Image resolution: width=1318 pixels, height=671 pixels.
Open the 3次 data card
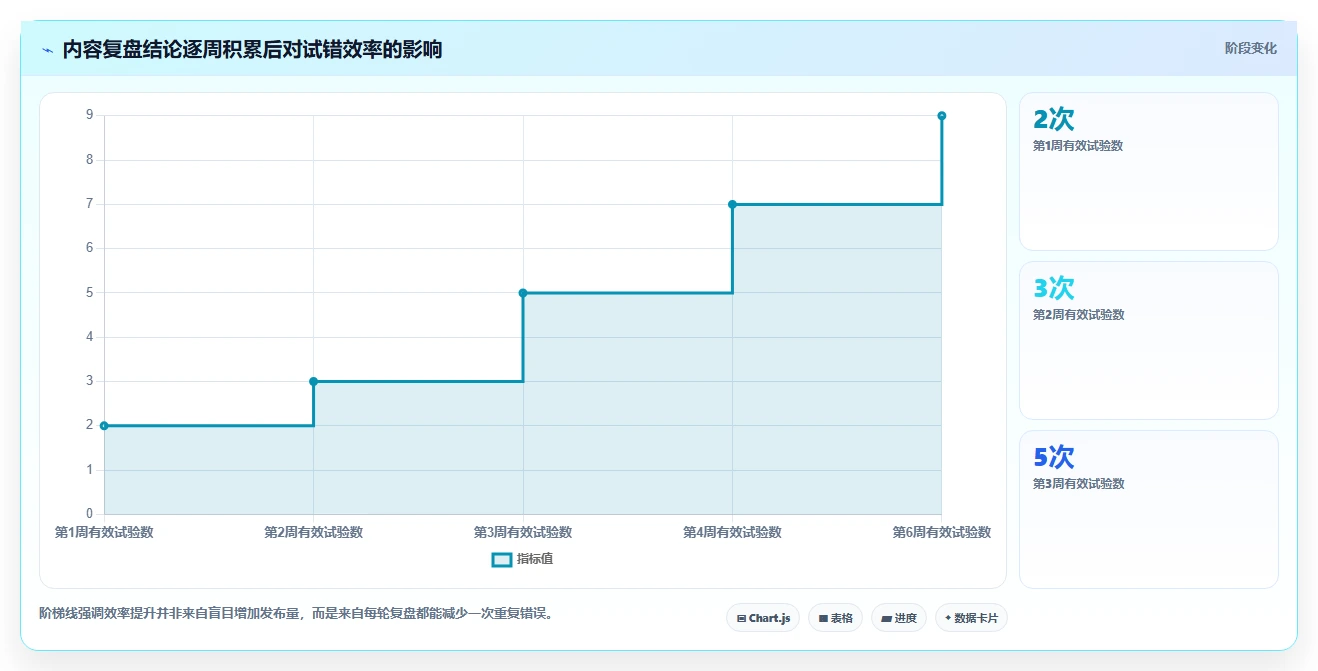1149,340
